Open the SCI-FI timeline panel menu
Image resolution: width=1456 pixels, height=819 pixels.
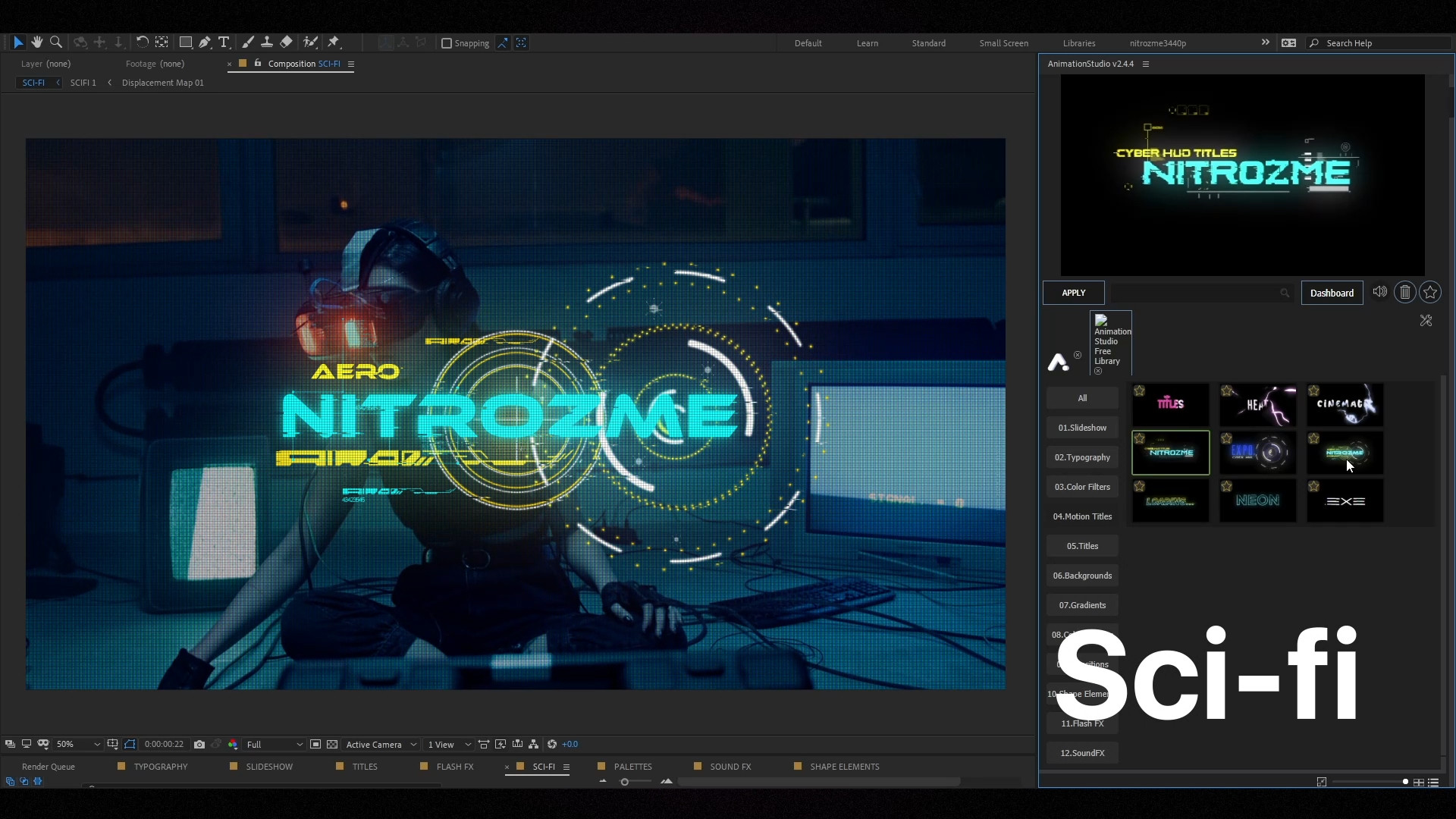pyautogui.click(x=566, y=767)
